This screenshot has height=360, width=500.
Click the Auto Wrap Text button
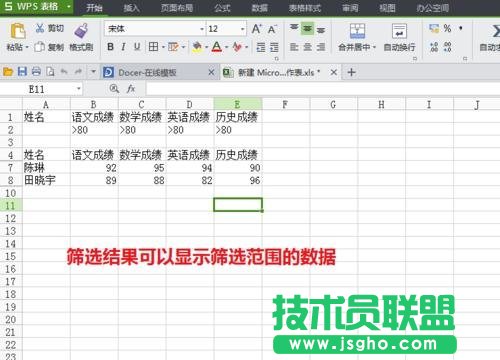pos(399,37)
